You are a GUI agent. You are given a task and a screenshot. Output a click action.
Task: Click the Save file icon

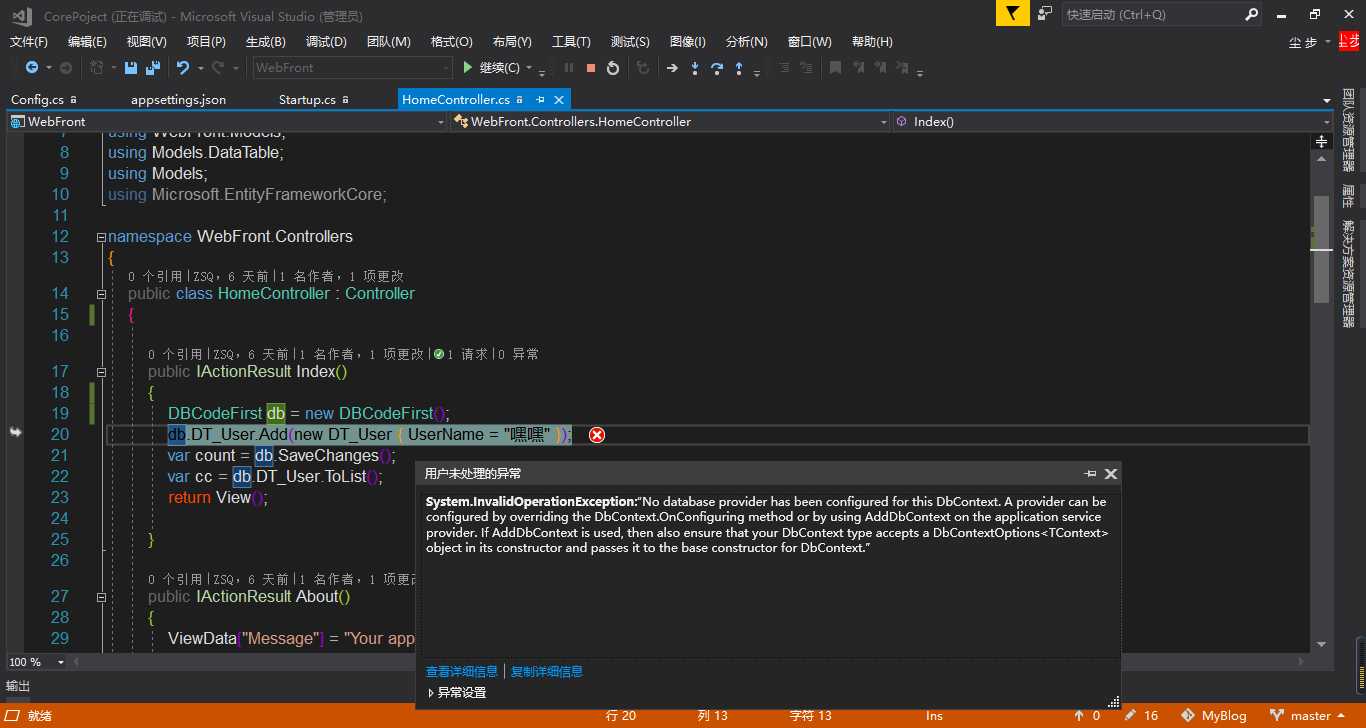[x=131, y=68]
